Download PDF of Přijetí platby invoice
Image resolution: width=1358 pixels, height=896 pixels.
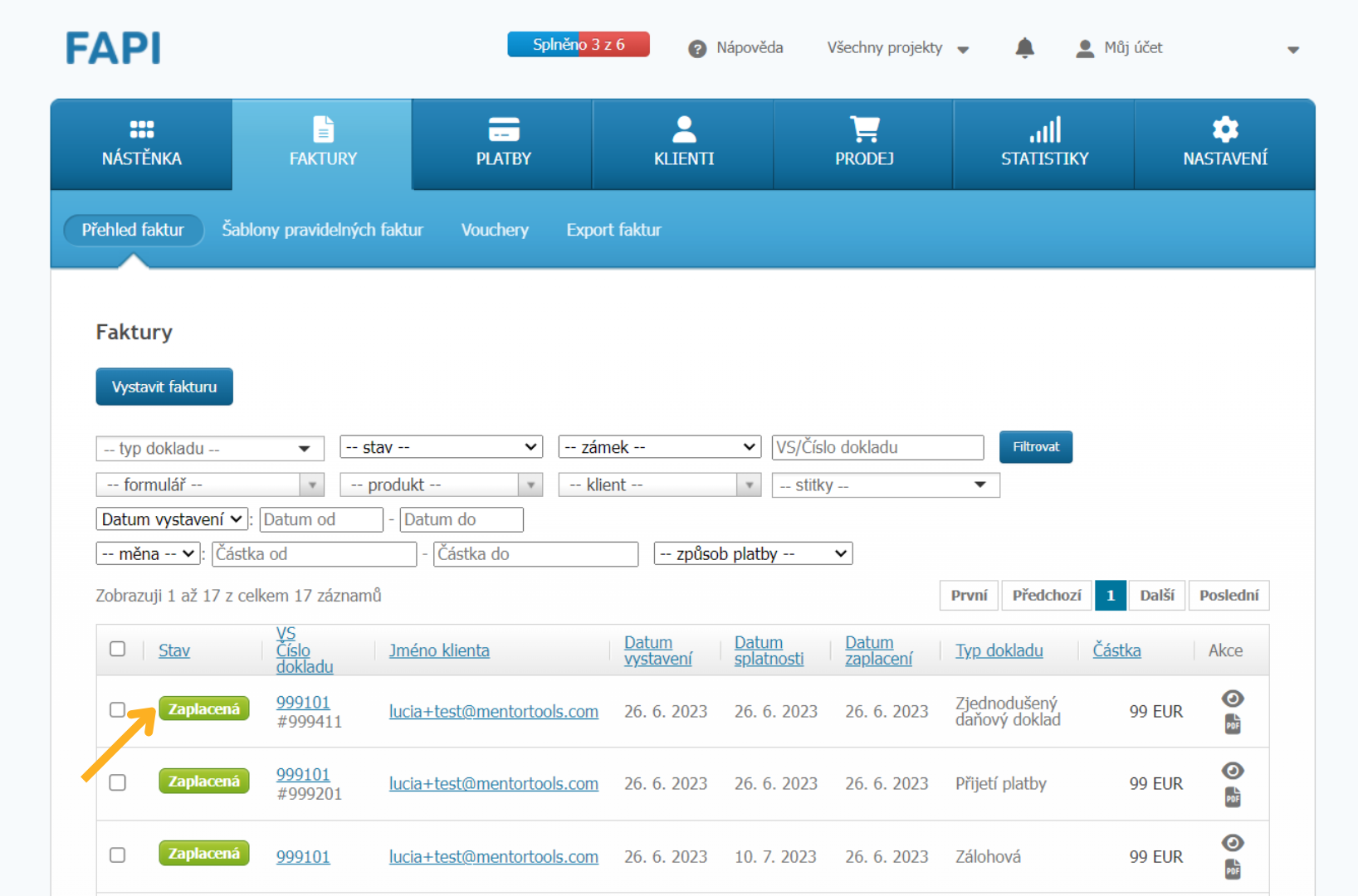[x=1233, y=796]
